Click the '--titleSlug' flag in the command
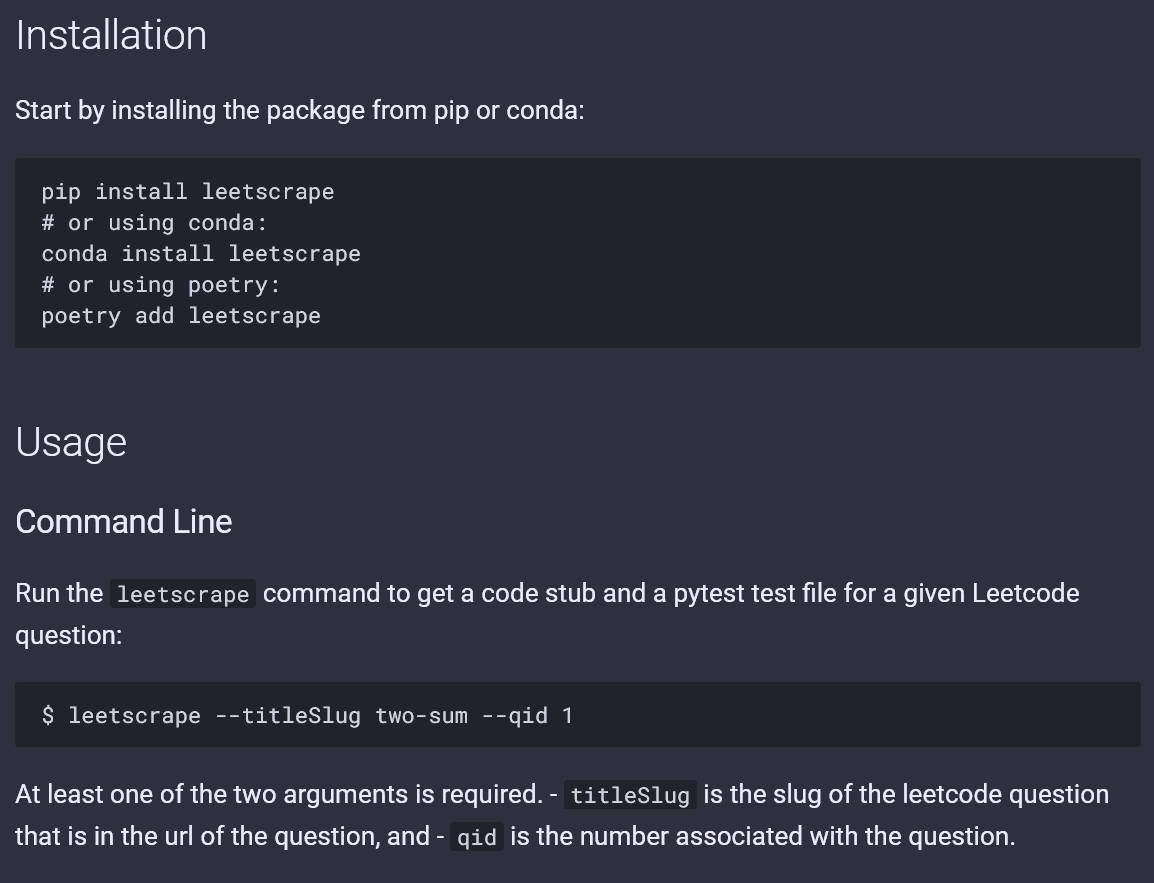The image size is (1154, 883). pyautogui.click(x=288, y=716)
